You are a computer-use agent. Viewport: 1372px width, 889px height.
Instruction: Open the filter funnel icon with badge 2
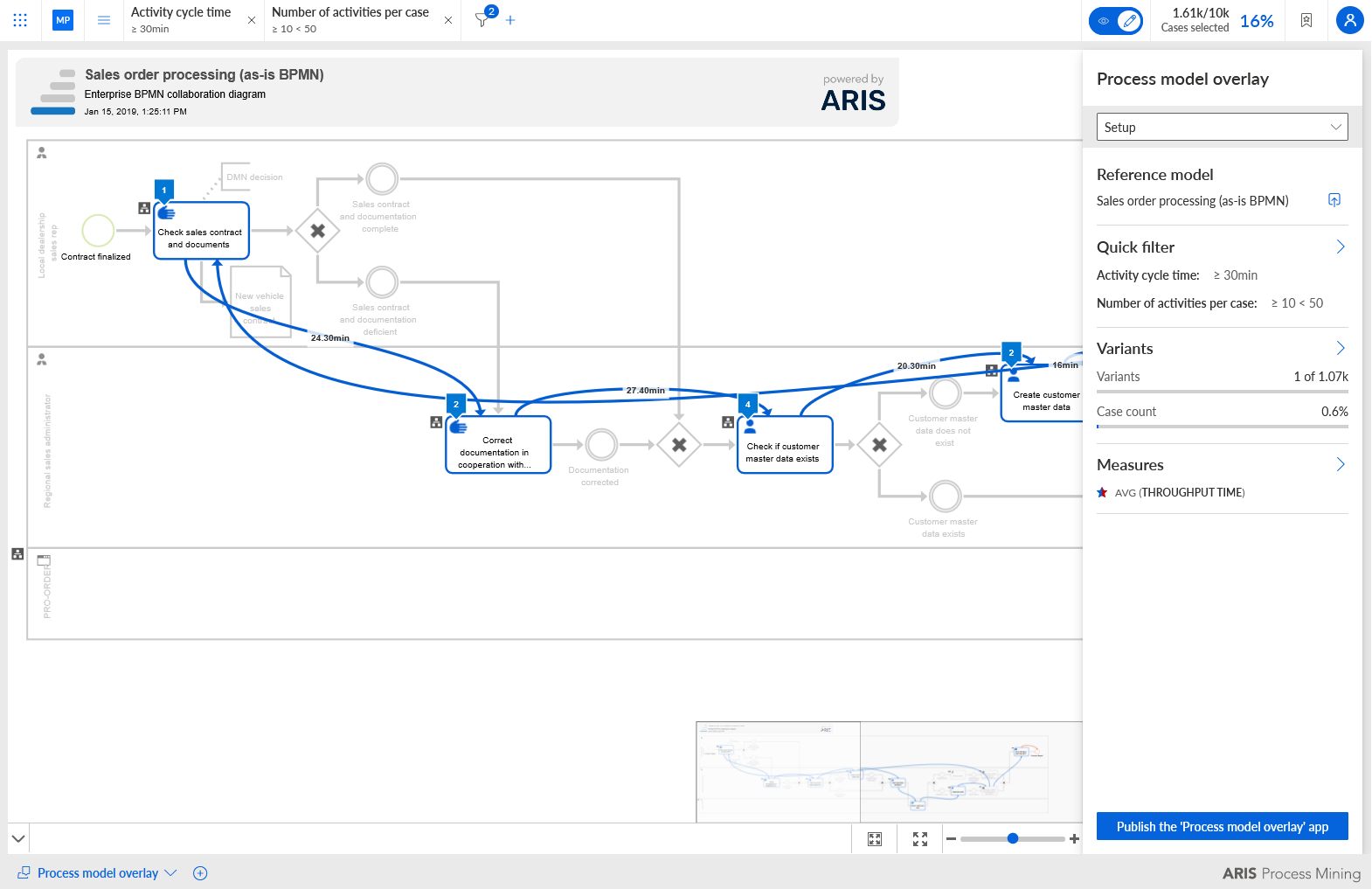(484, 17)
